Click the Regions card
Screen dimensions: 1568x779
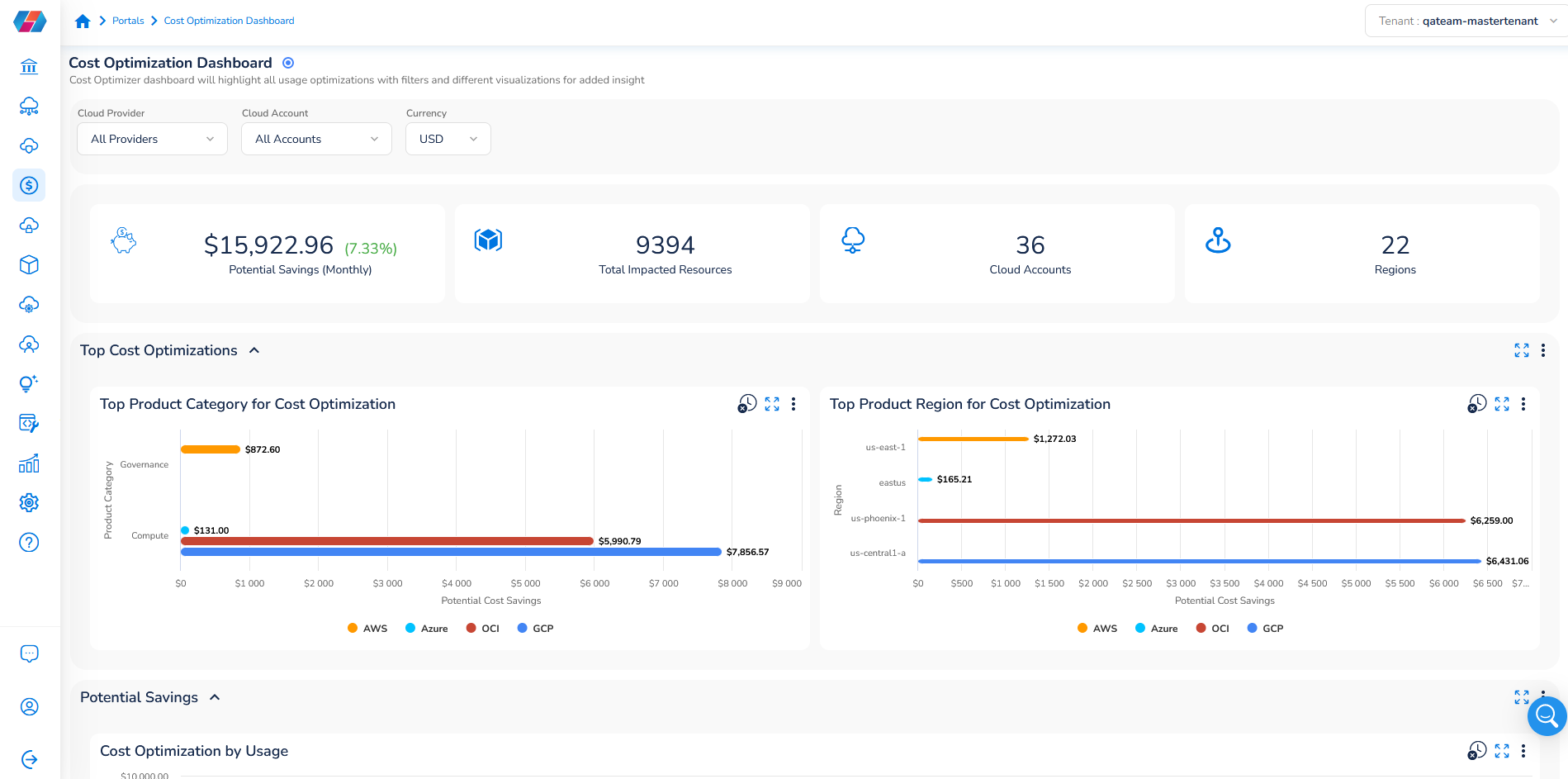click(1362, 254)
